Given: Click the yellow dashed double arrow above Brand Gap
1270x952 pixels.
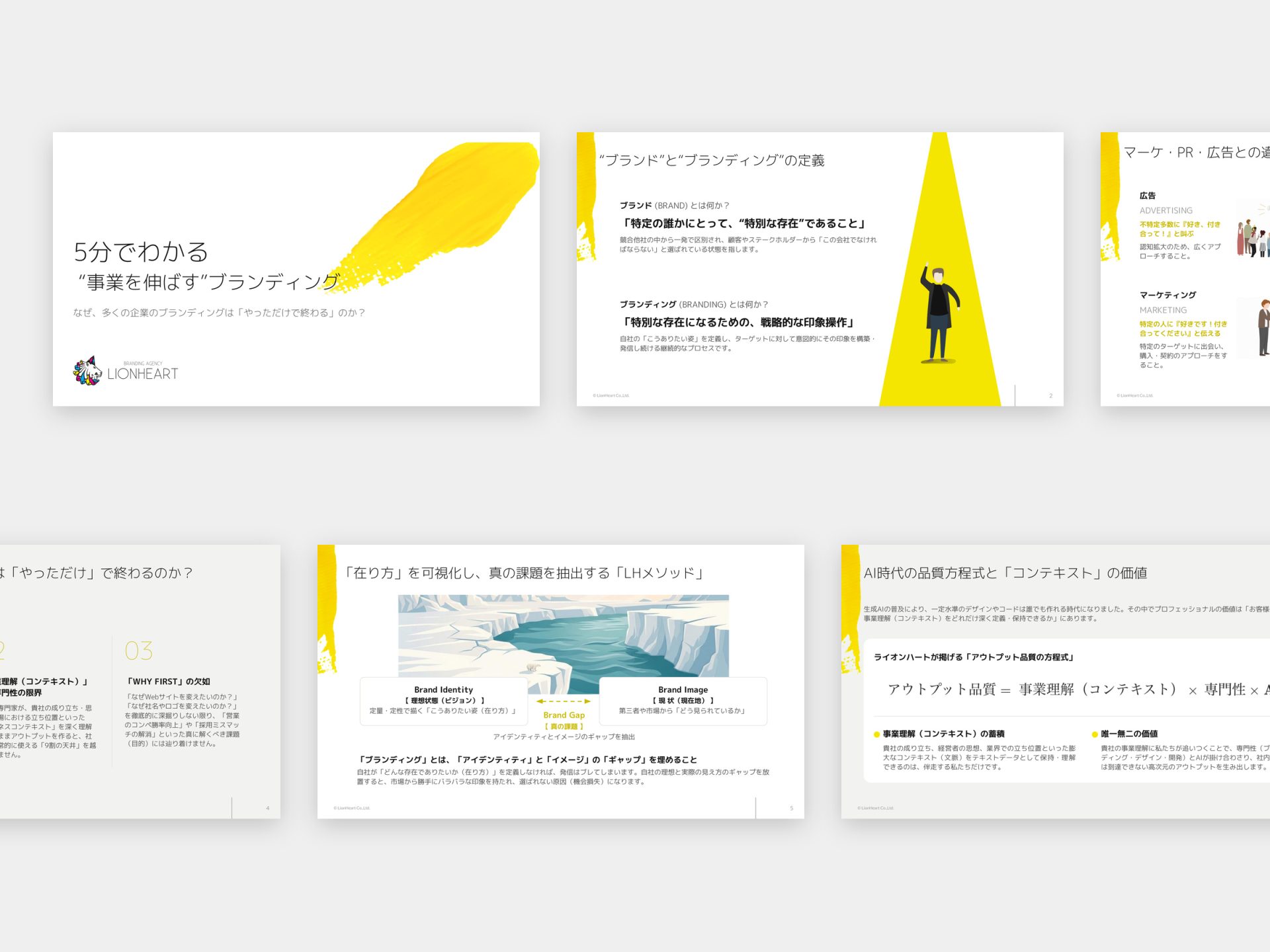Looking at the screenshot, I should 564,701.
